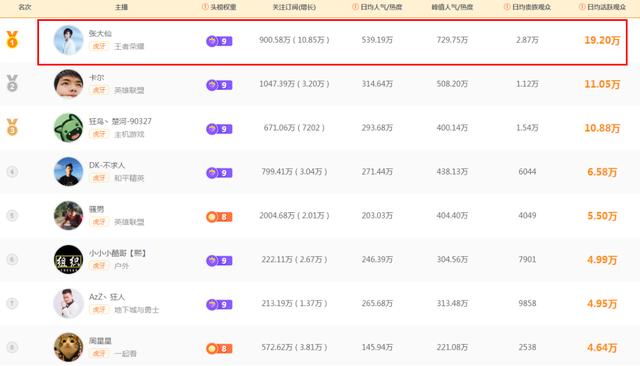This screenshot has width=640, height=366.
Task: Click the 19.20万 daily active viewers value
Action: click(602, 40)
